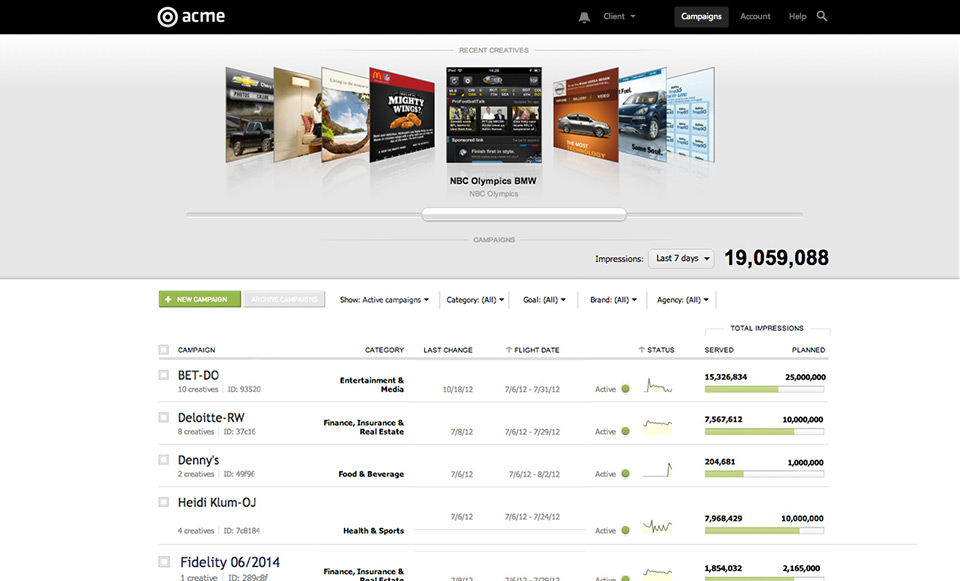Viewport: 960px width, 581px height.
Task: Open notifications bell icon
Action: (x=584, y=17)
